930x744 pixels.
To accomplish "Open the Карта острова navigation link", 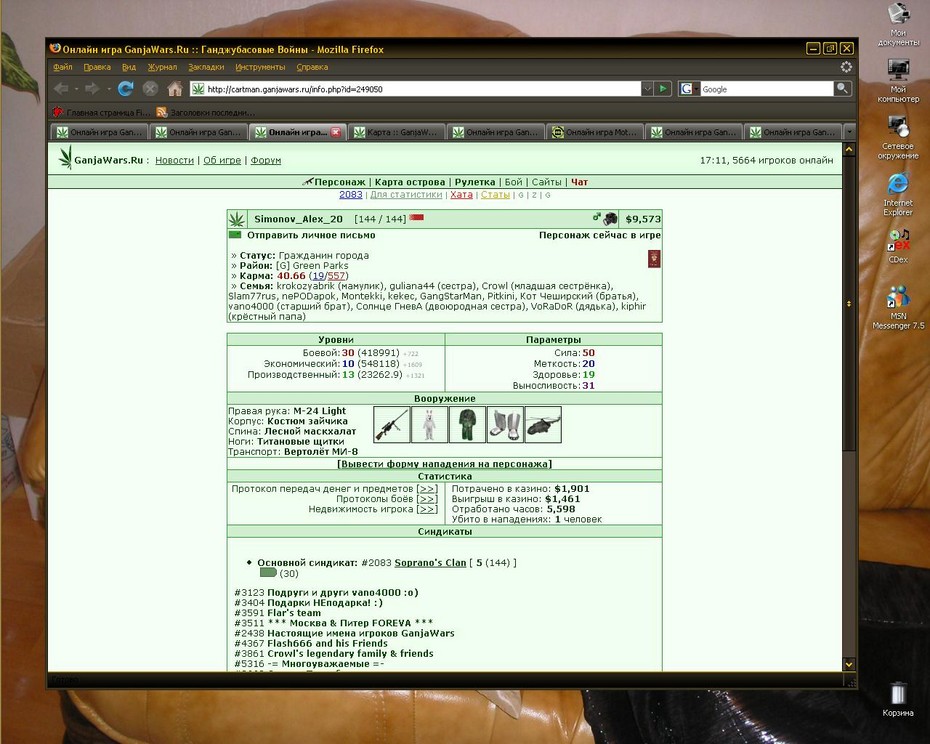I will (410, 182).
